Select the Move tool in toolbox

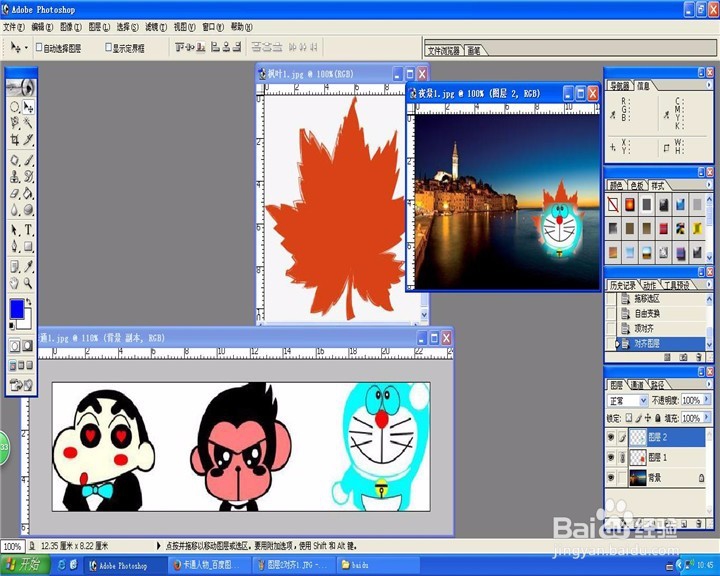coord(28,107)
